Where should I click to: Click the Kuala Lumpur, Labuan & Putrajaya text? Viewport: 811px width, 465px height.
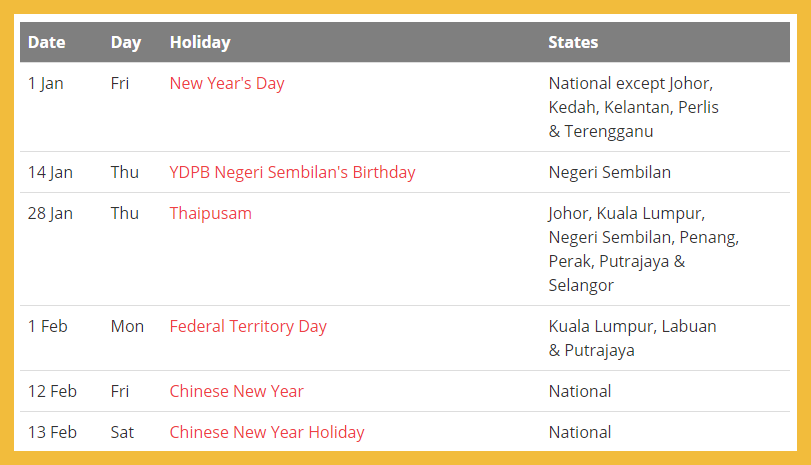coord(632,338)
